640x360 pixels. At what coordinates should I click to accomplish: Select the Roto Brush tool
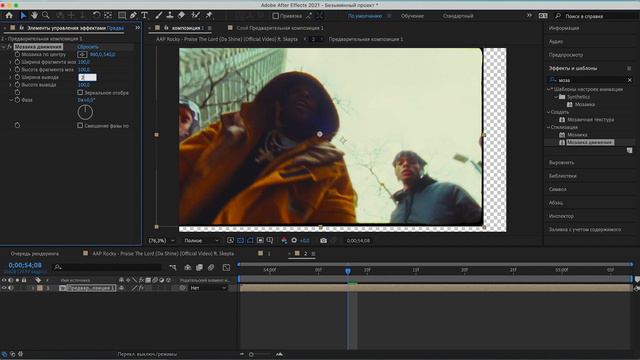(196, 16)
